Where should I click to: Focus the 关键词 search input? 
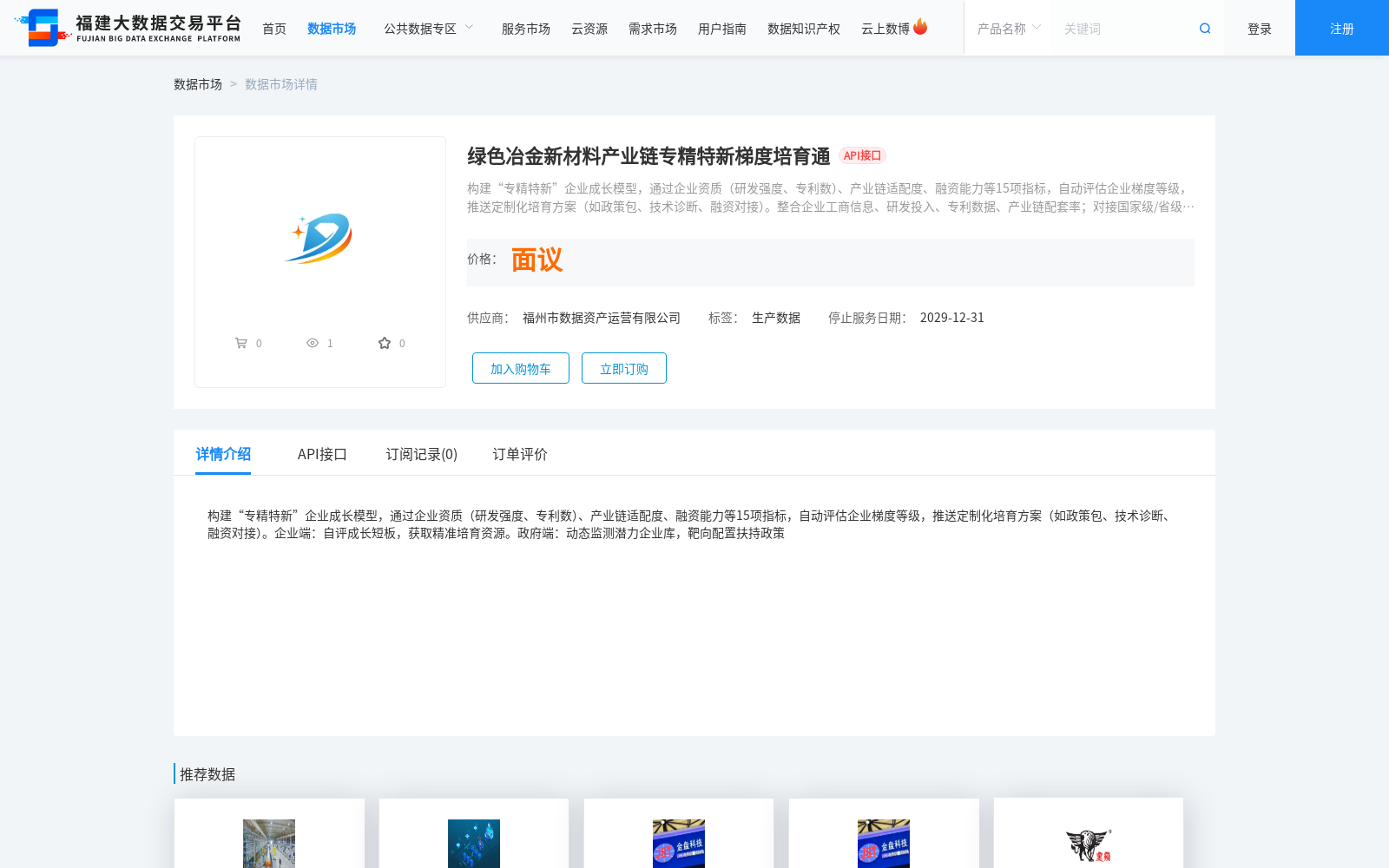click(1124, 29)
